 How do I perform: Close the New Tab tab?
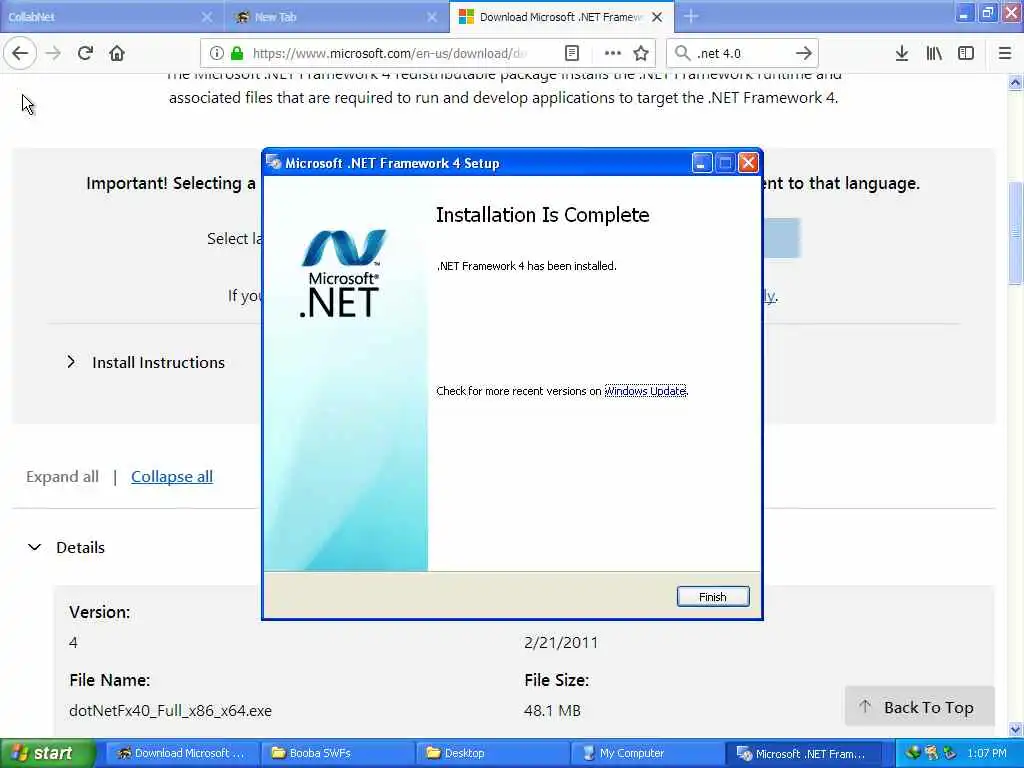432,16
